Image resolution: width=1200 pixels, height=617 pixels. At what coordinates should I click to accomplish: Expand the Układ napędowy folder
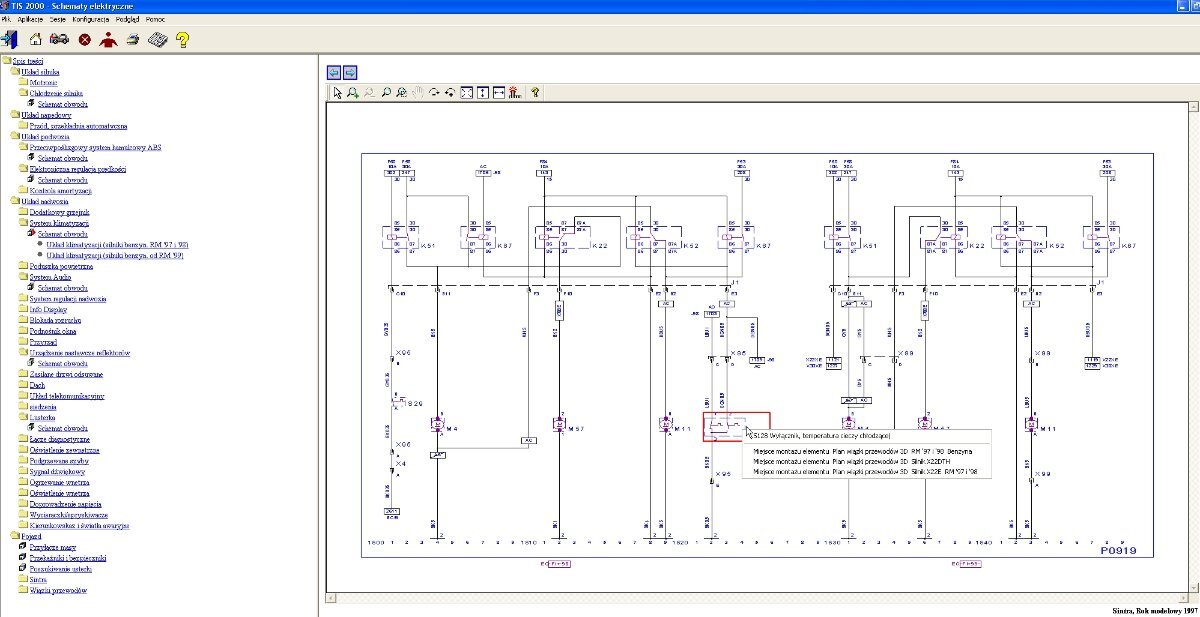[x=13, y=115]
